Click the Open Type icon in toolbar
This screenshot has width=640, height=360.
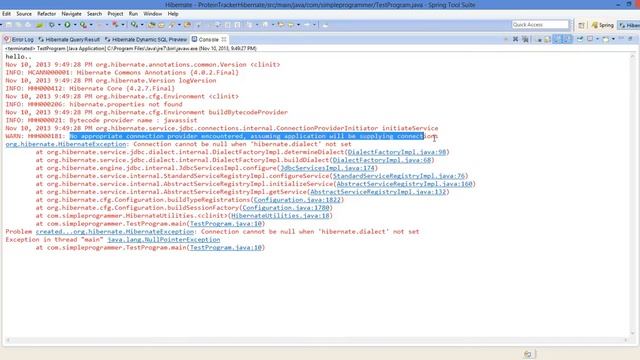[x=151, y=25]
